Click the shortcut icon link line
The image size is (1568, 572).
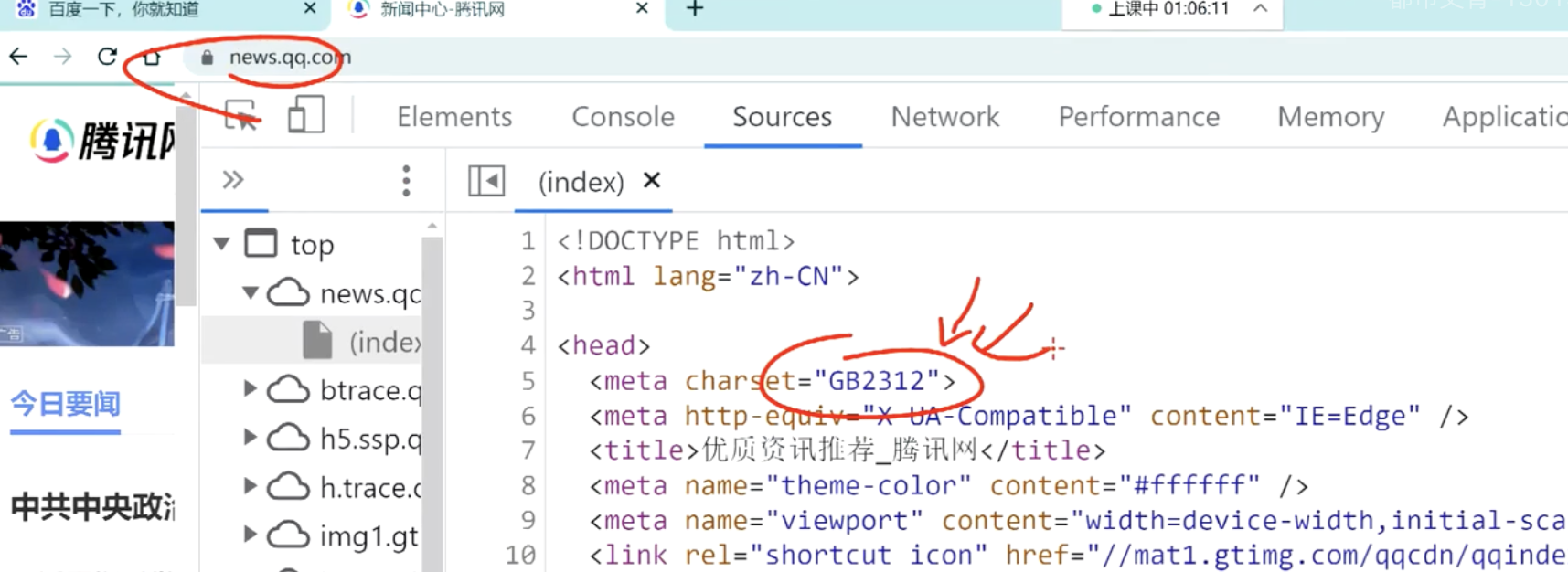1077,555
